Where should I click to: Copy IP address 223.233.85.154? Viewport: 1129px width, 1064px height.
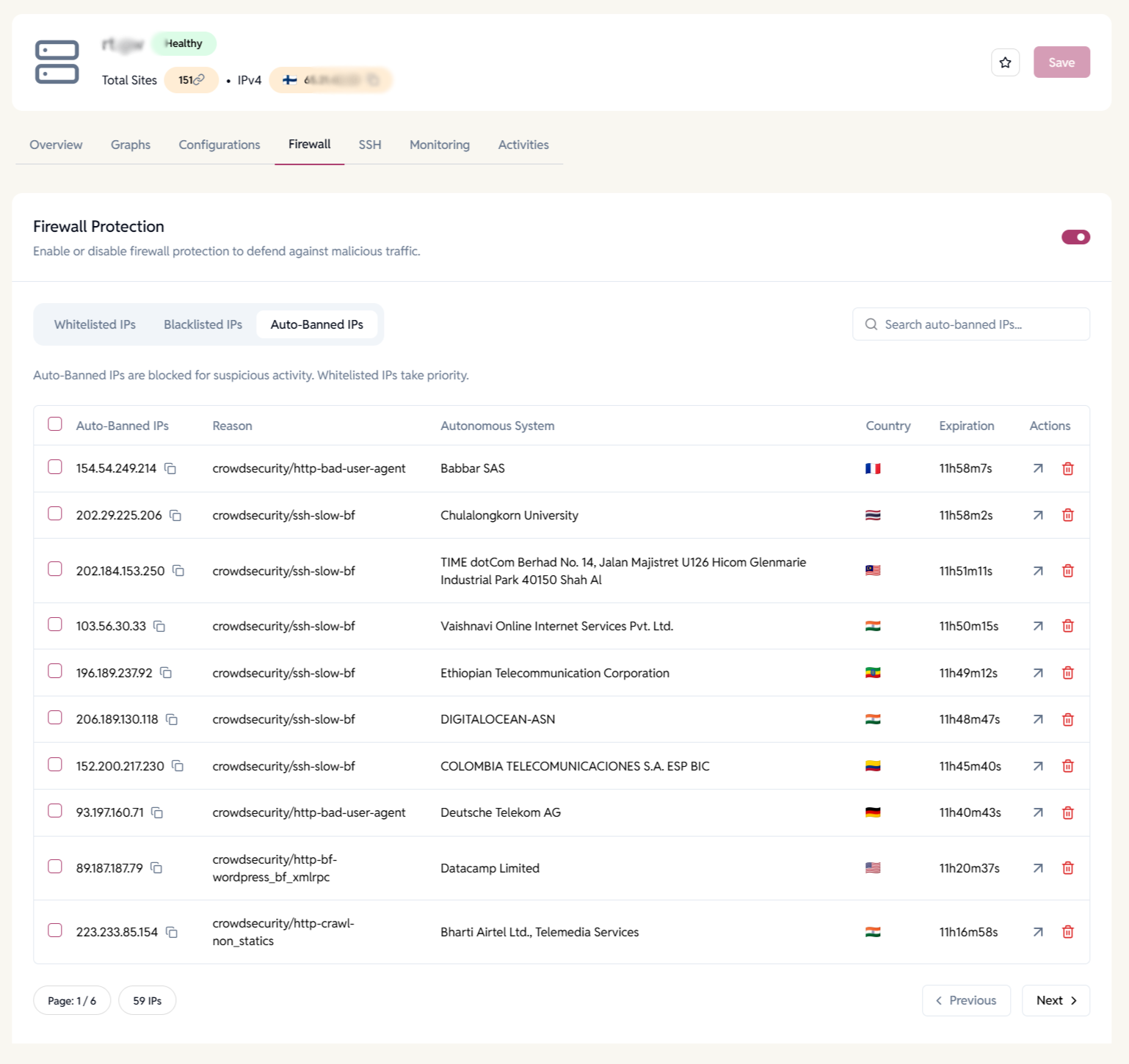coord(172,932)
